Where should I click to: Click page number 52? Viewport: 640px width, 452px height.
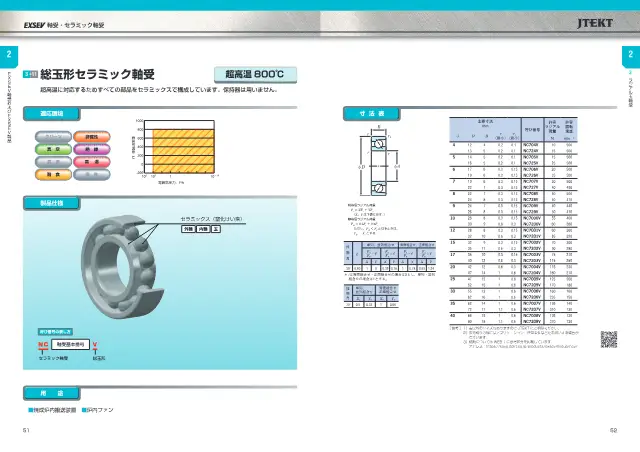tap(613, 430)
